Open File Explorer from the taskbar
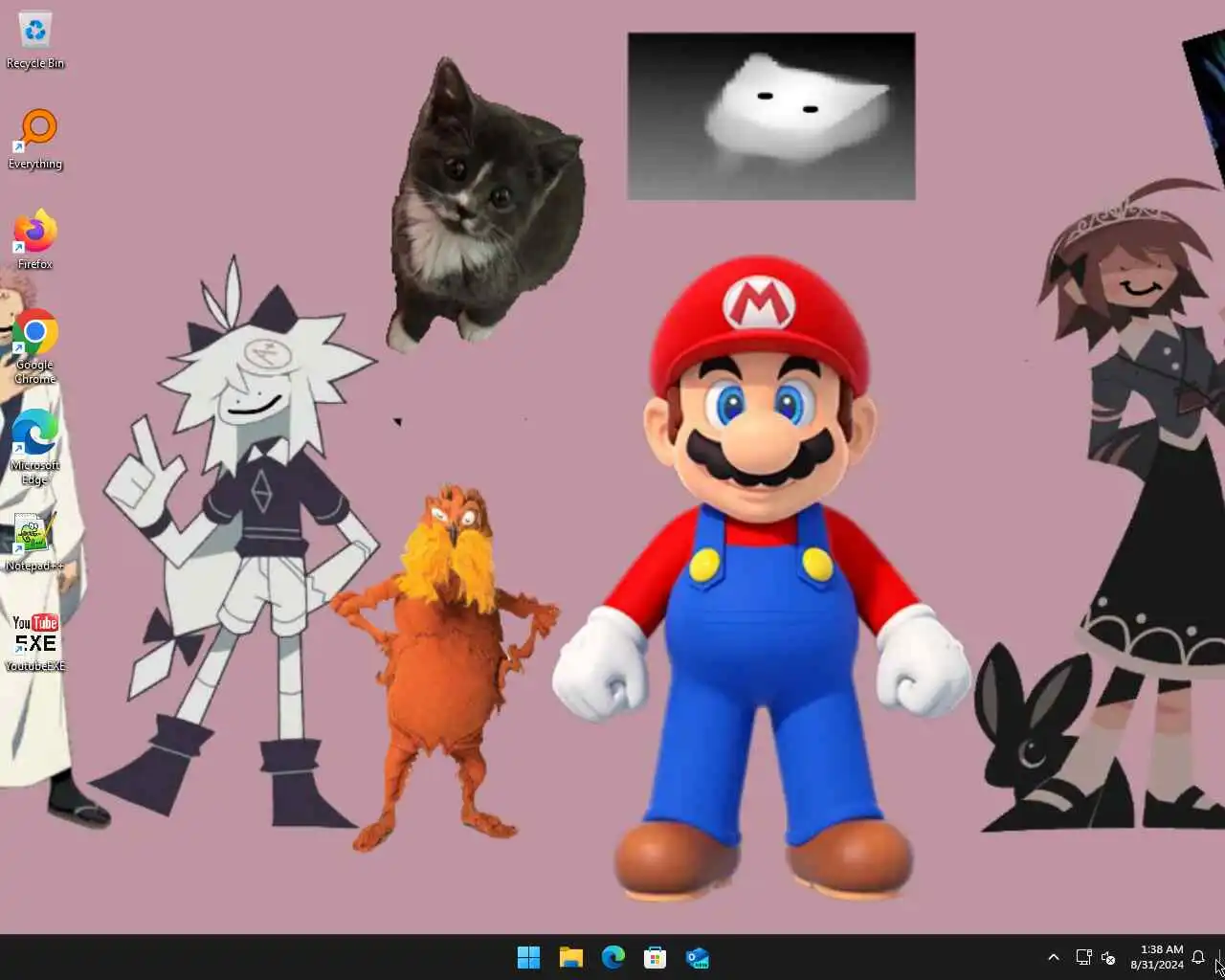1225x980 pixels. [x=571, y=957]
